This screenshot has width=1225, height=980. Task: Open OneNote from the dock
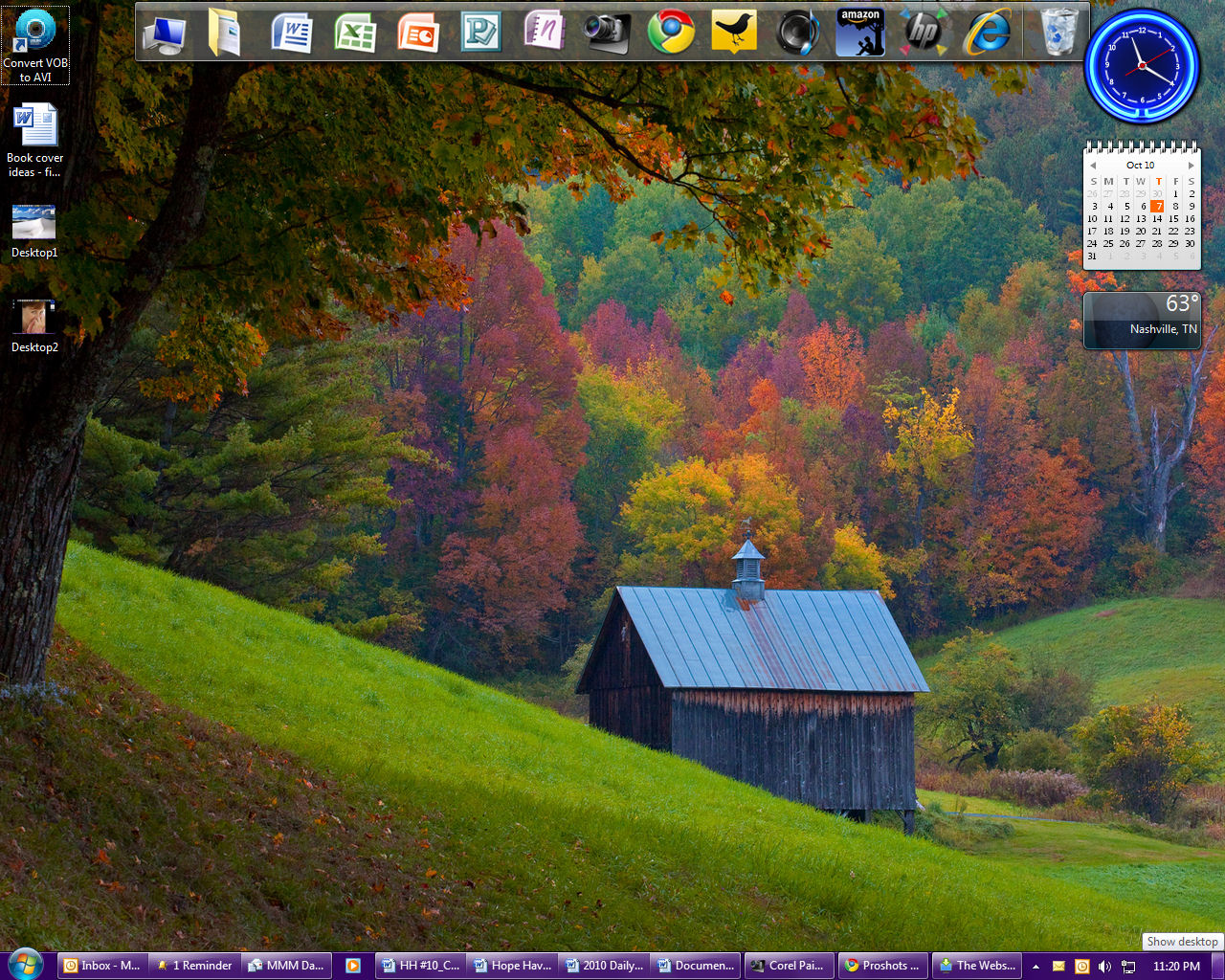544,31
